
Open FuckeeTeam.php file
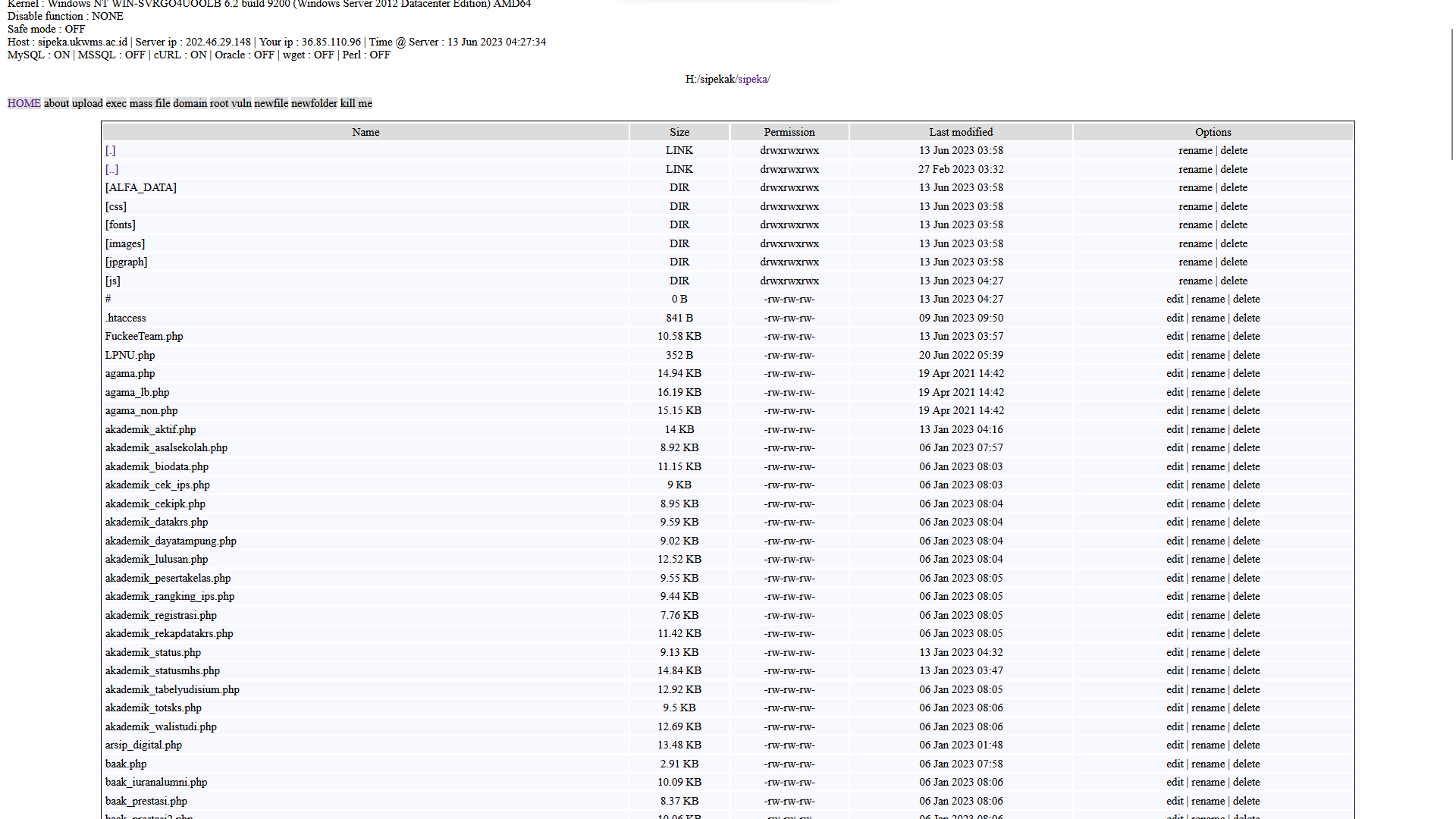coord(144,337)
